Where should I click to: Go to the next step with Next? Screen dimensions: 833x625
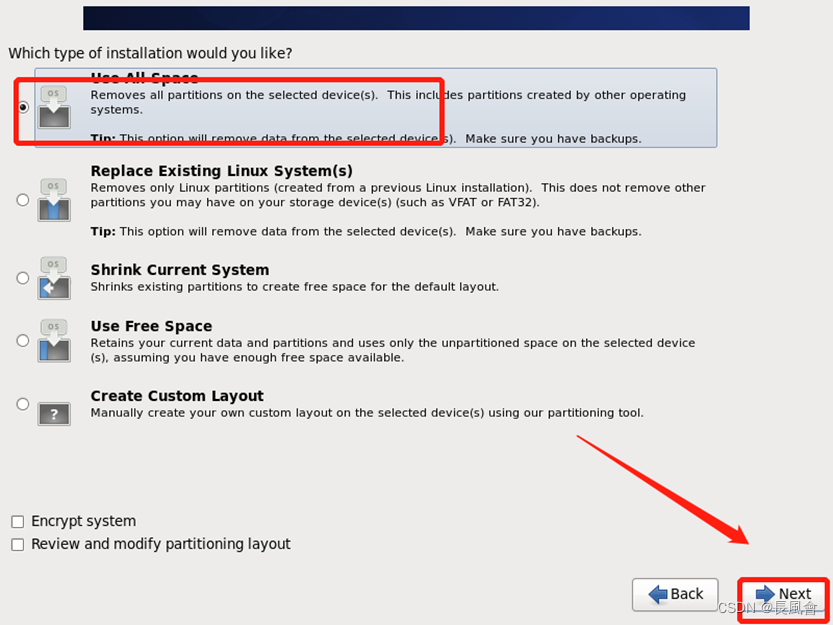coord(783,594)
